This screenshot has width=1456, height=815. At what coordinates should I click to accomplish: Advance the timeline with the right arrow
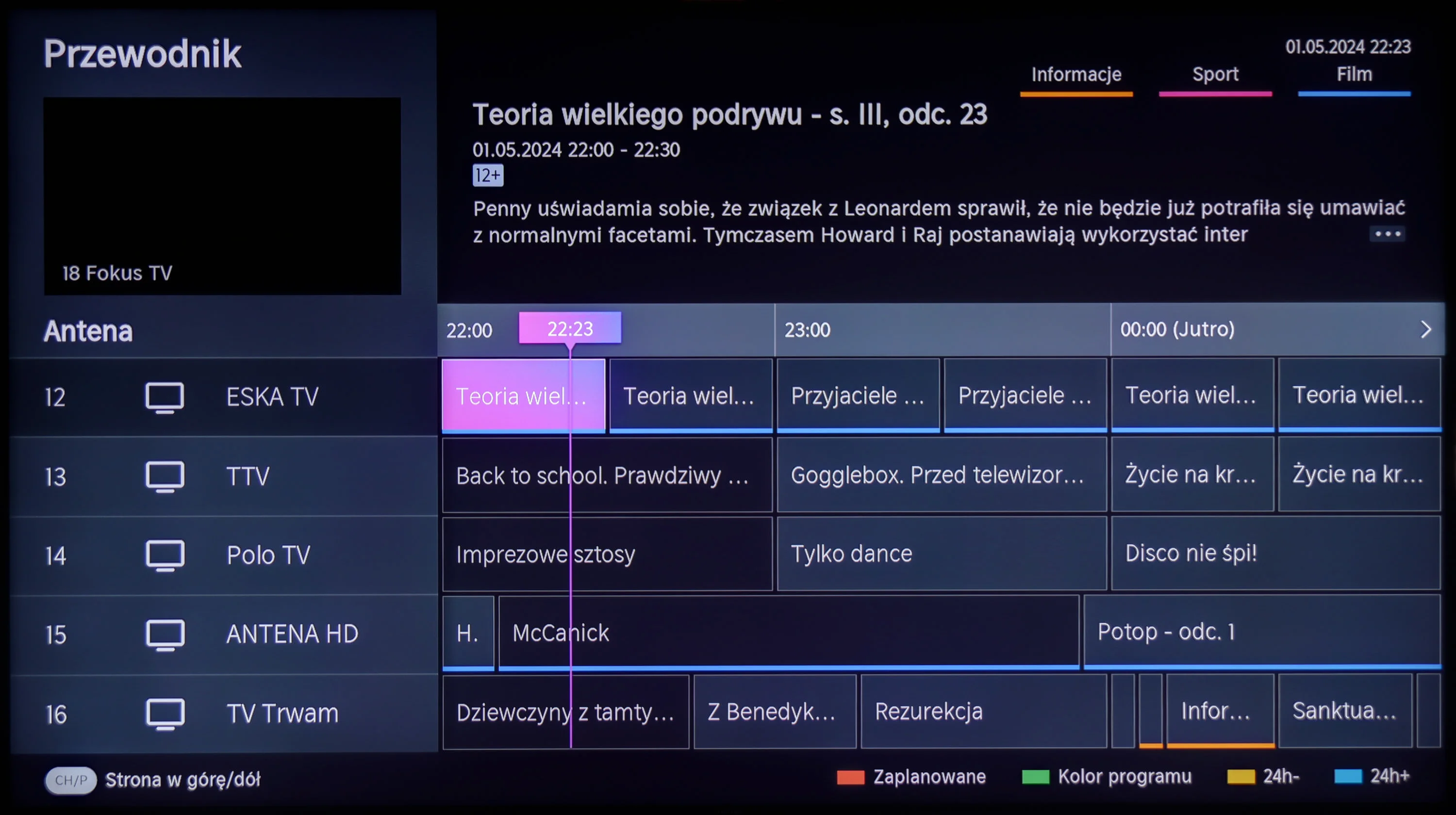1426,329
